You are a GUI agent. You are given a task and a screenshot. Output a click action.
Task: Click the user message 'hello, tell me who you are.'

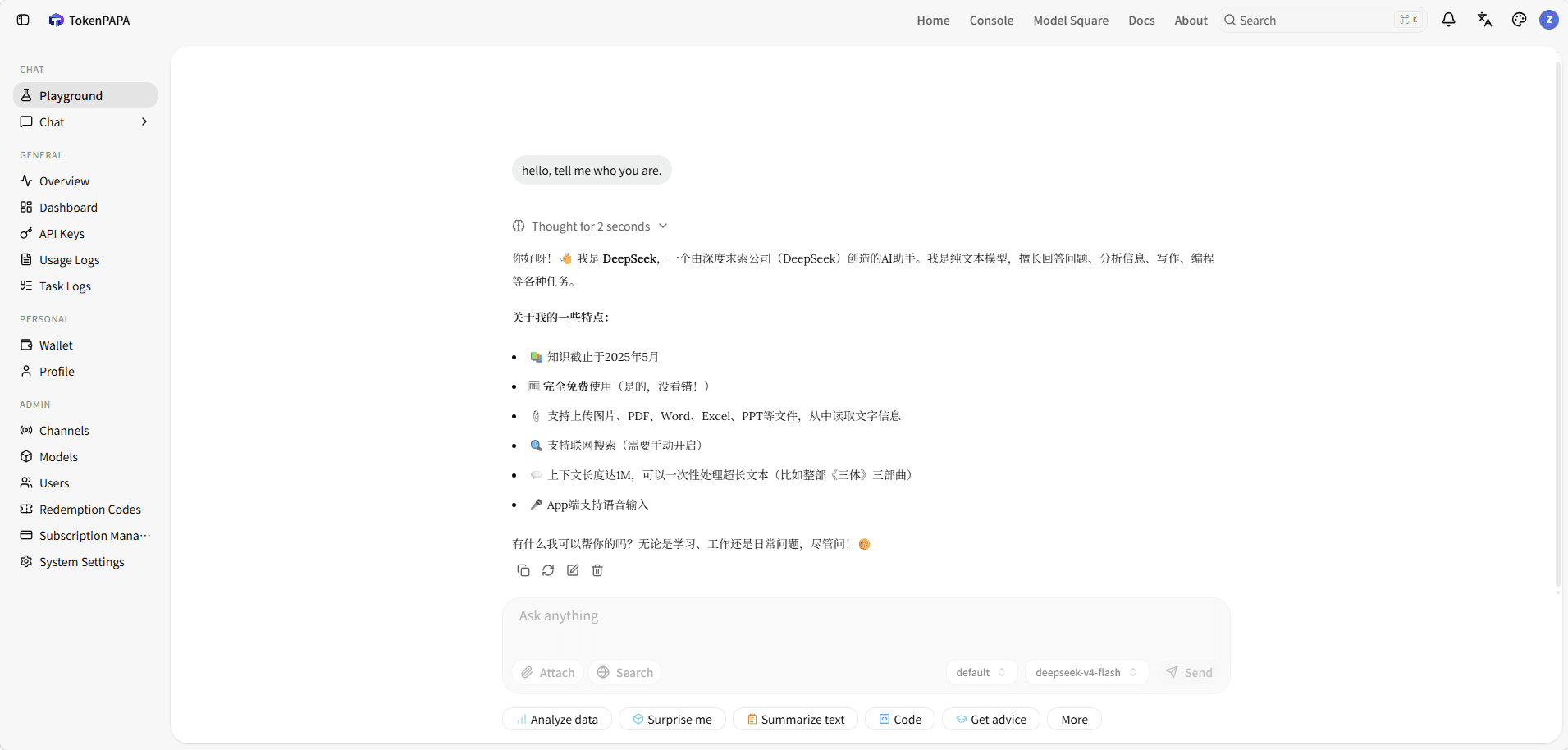click(x=592, y=170)
